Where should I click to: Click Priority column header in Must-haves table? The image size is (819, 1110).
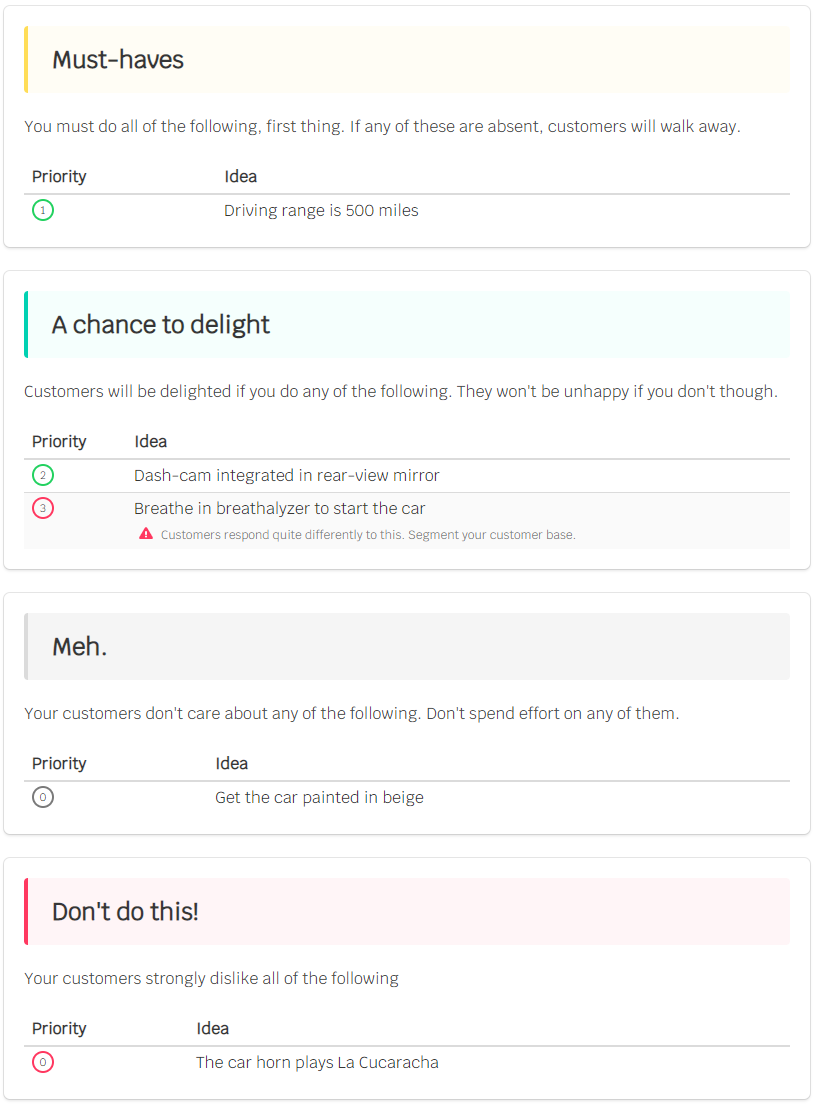(59, 176)
